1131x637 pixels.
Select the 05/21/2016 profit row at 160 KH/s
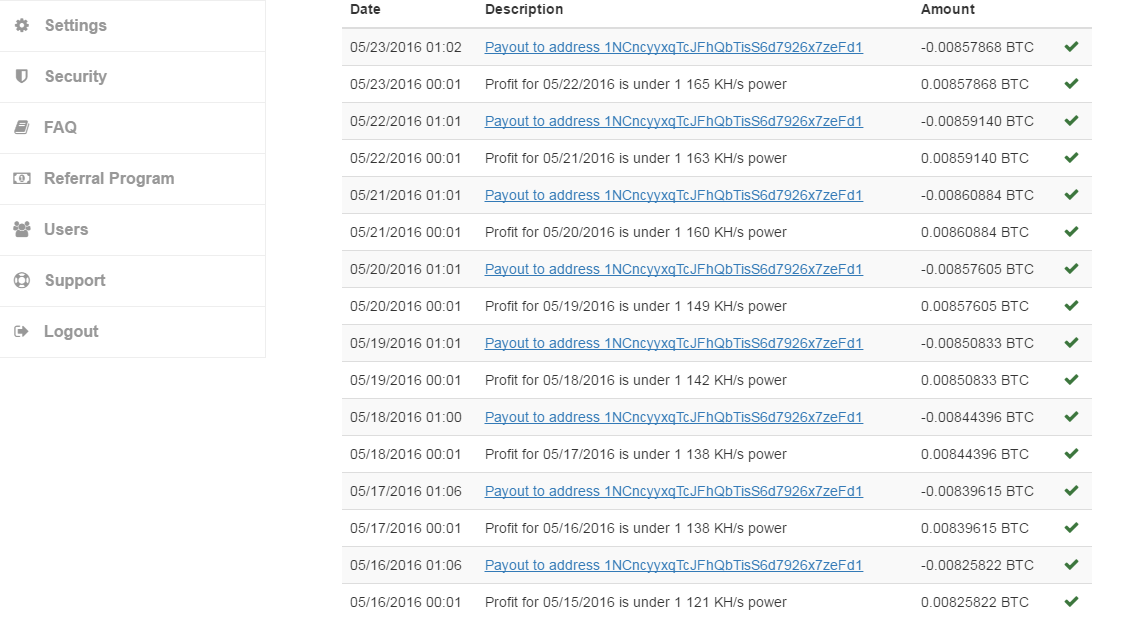[716, 232]
